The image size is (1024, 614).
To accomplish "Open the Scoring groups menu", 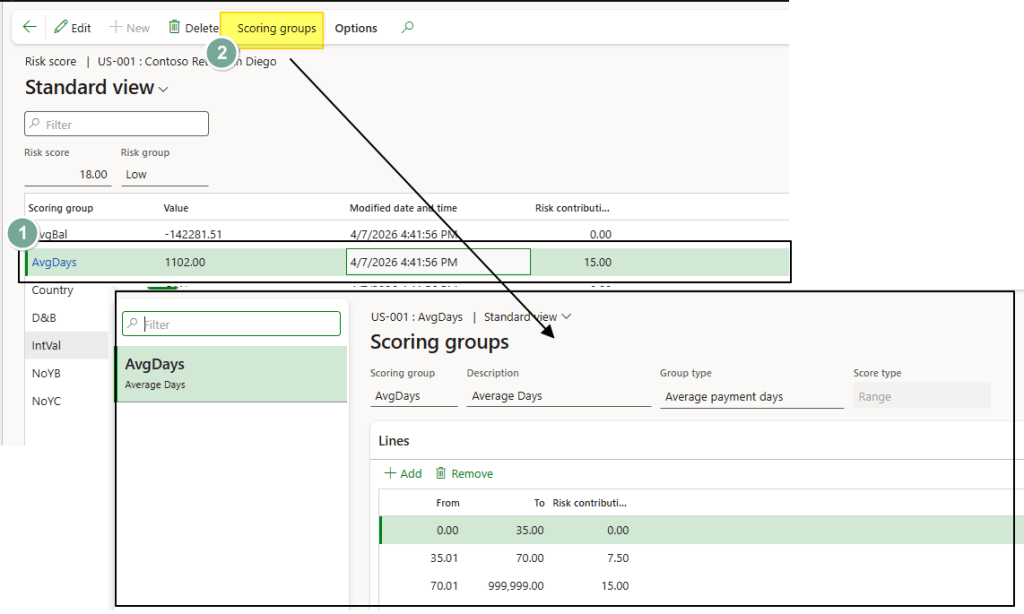I will [x=276, y=28].
